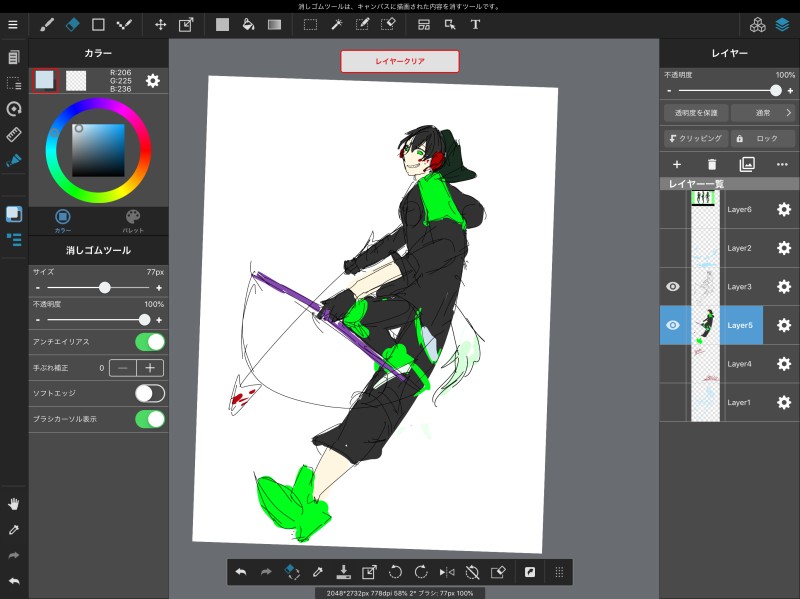The width and height of the screenshot is (800, 599).
Task: Select the Panel divide tool
Action: coord(423,24)
